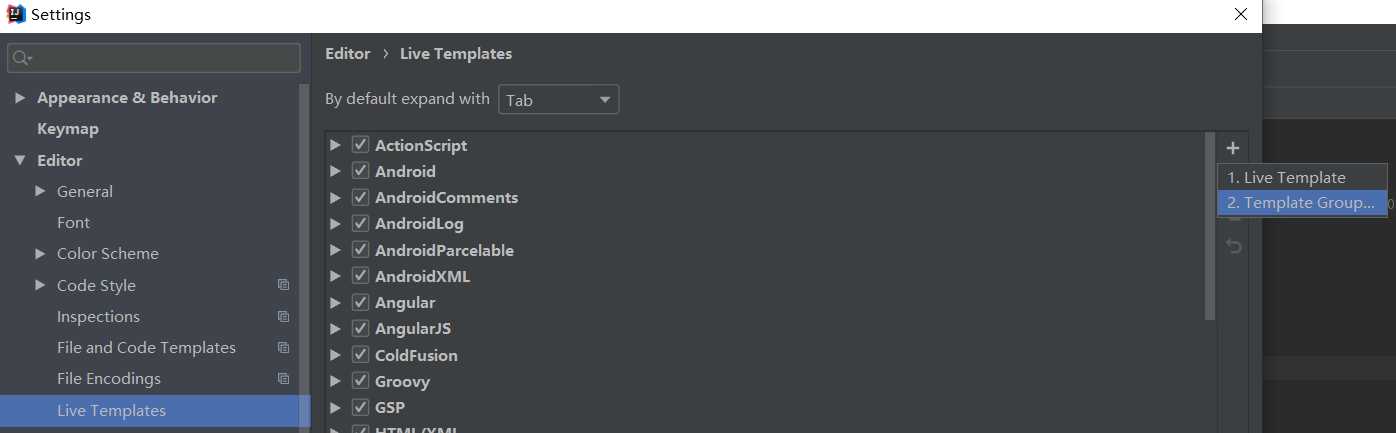The height and width of the screenshot is (433, 1396).
Task: Click the File Encodings project-level icon
Action: coord(284,379)
